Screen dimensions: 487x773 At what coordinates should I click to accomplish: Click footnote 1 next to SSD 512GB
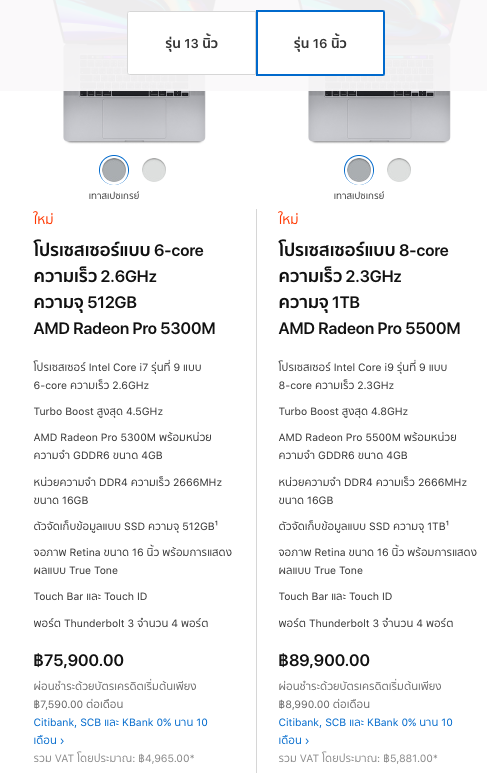216,524
